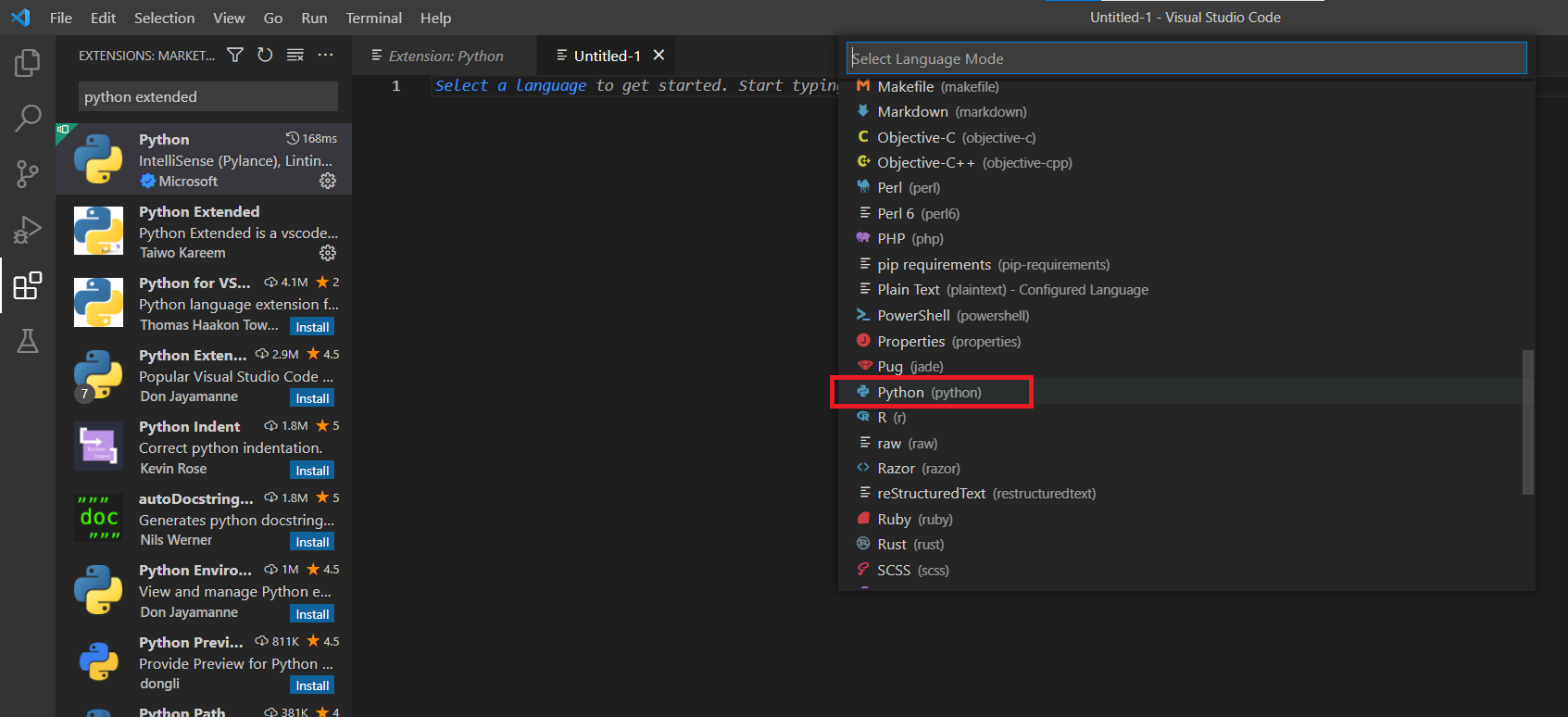This screenshot has width=1568, height=717.
Task: Click the autoDocstring extension logo
Action: (98, 518)
